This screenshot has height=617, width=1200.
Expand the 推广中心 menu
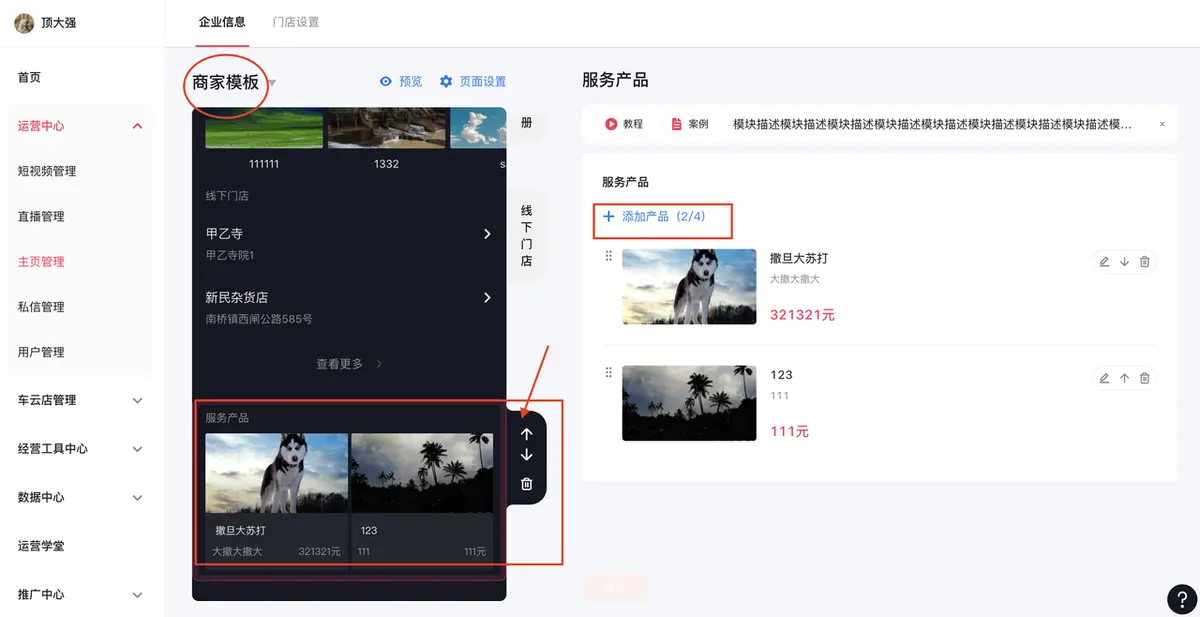pos(138,595)
